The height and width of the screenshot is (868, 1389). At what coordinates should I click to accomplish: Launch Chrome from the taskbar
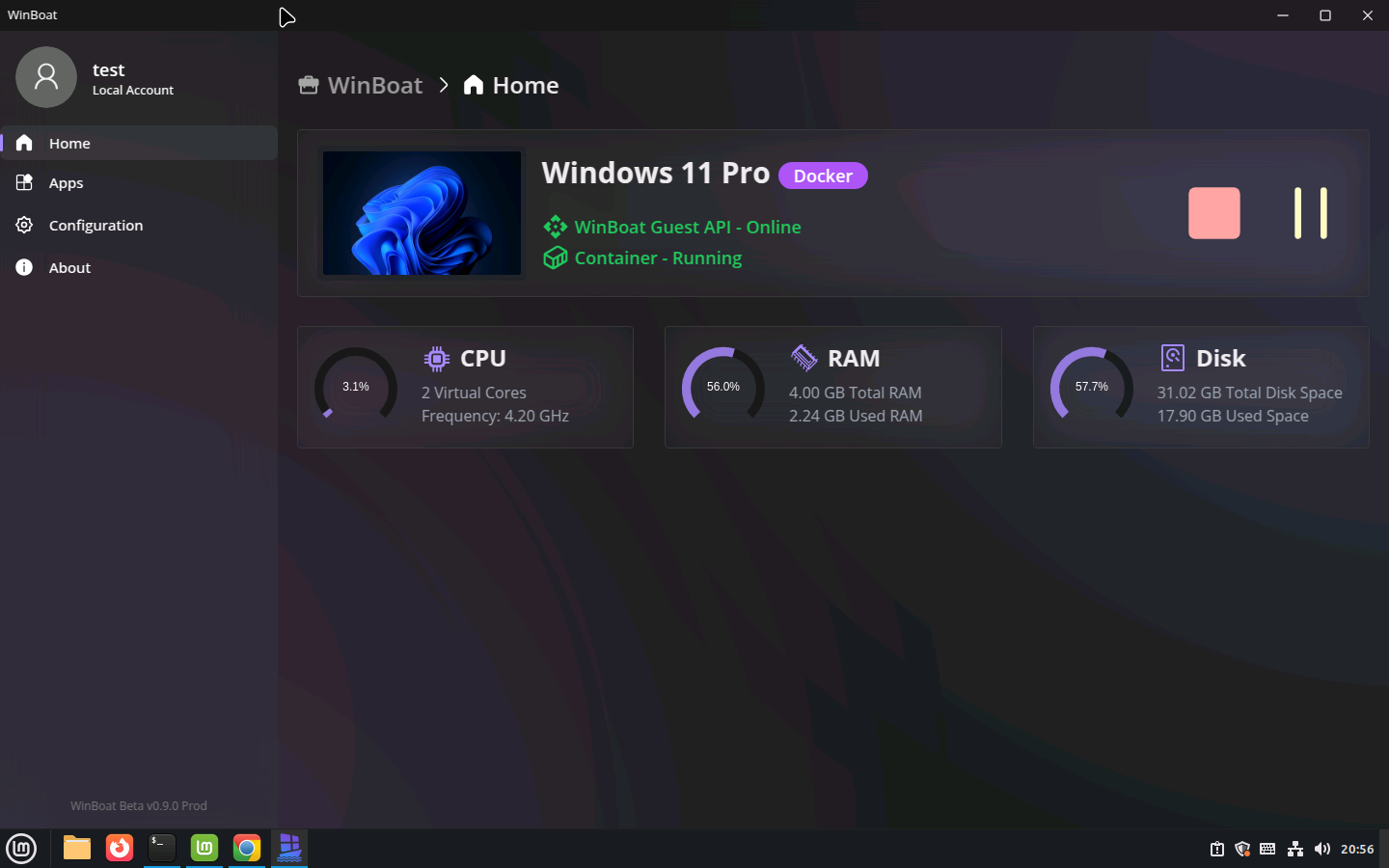247,848
